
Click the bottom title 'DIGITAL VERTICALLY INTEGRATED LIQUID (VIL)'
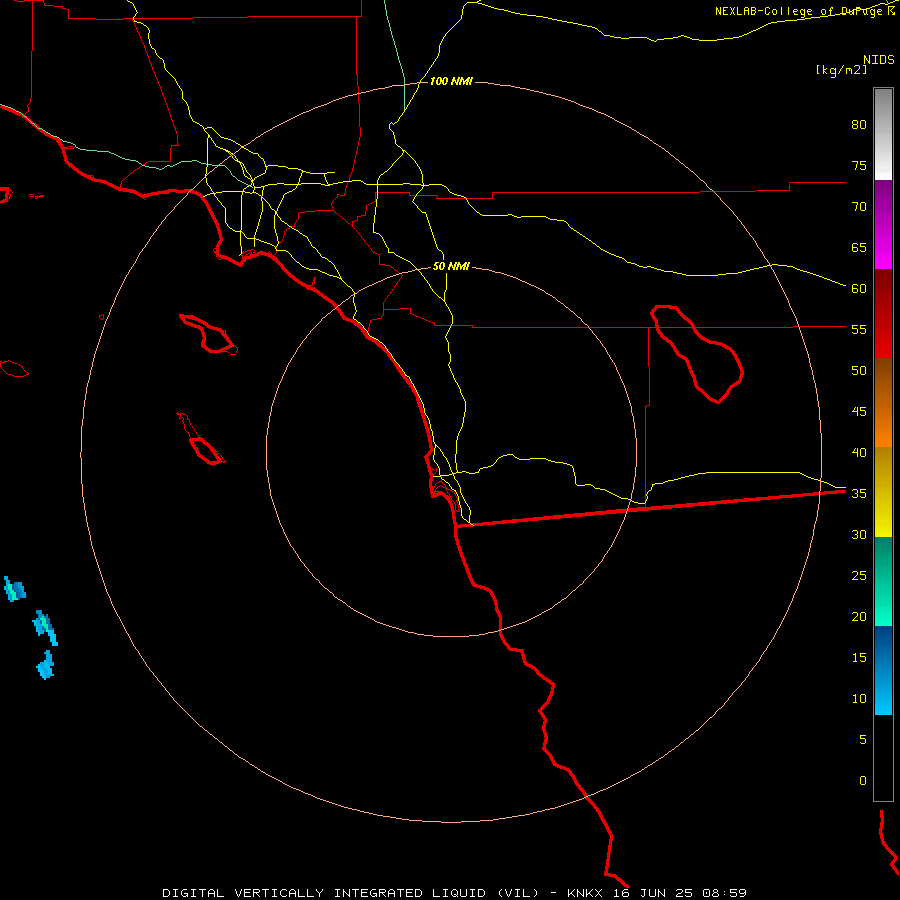coord(350,893)
